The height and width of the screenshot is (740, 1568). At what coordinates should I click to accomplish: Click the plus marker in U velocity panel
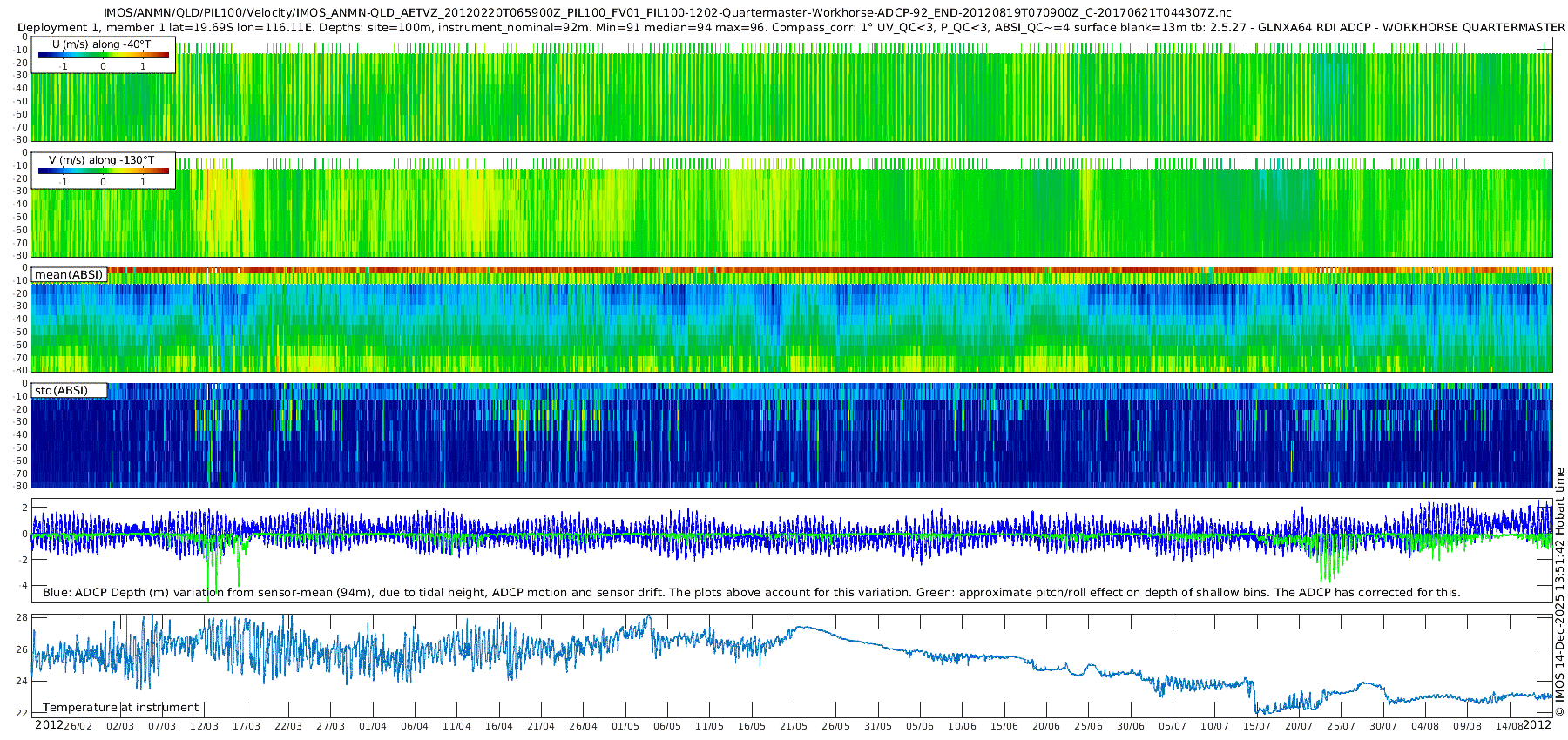[x=1544, y=50]
